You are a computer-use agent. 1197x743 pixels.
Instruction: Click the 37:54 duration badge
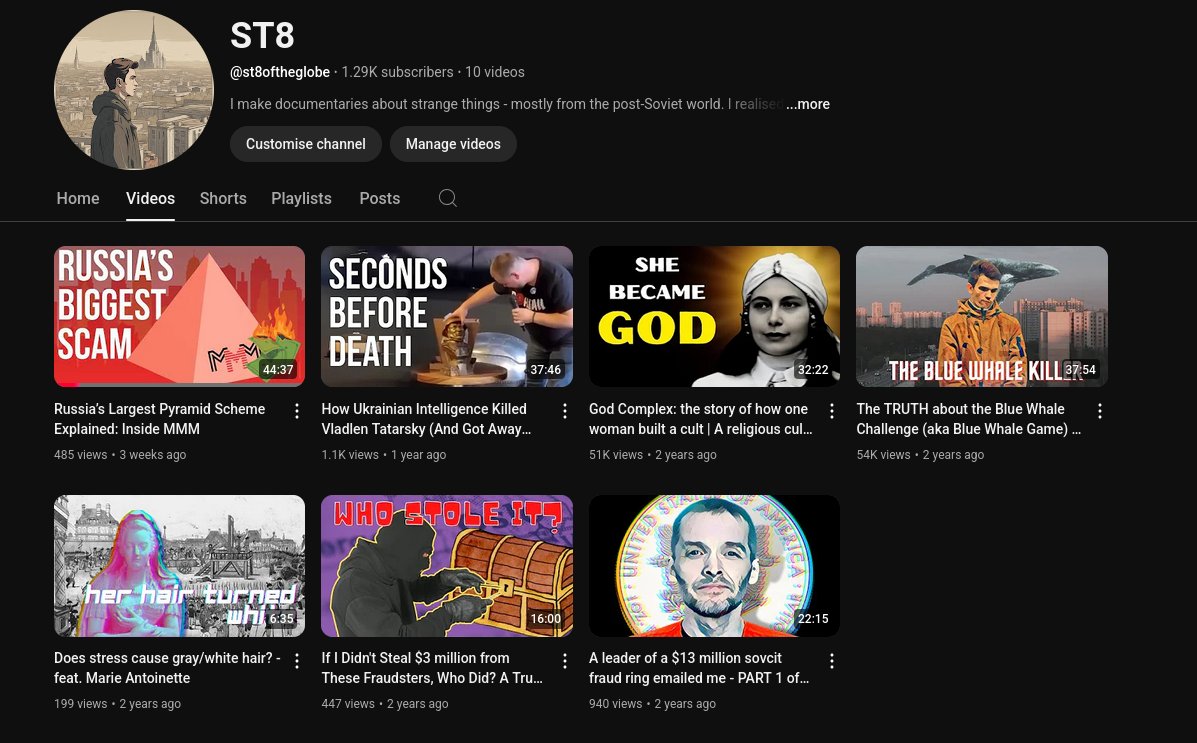tap(1080, 370)
